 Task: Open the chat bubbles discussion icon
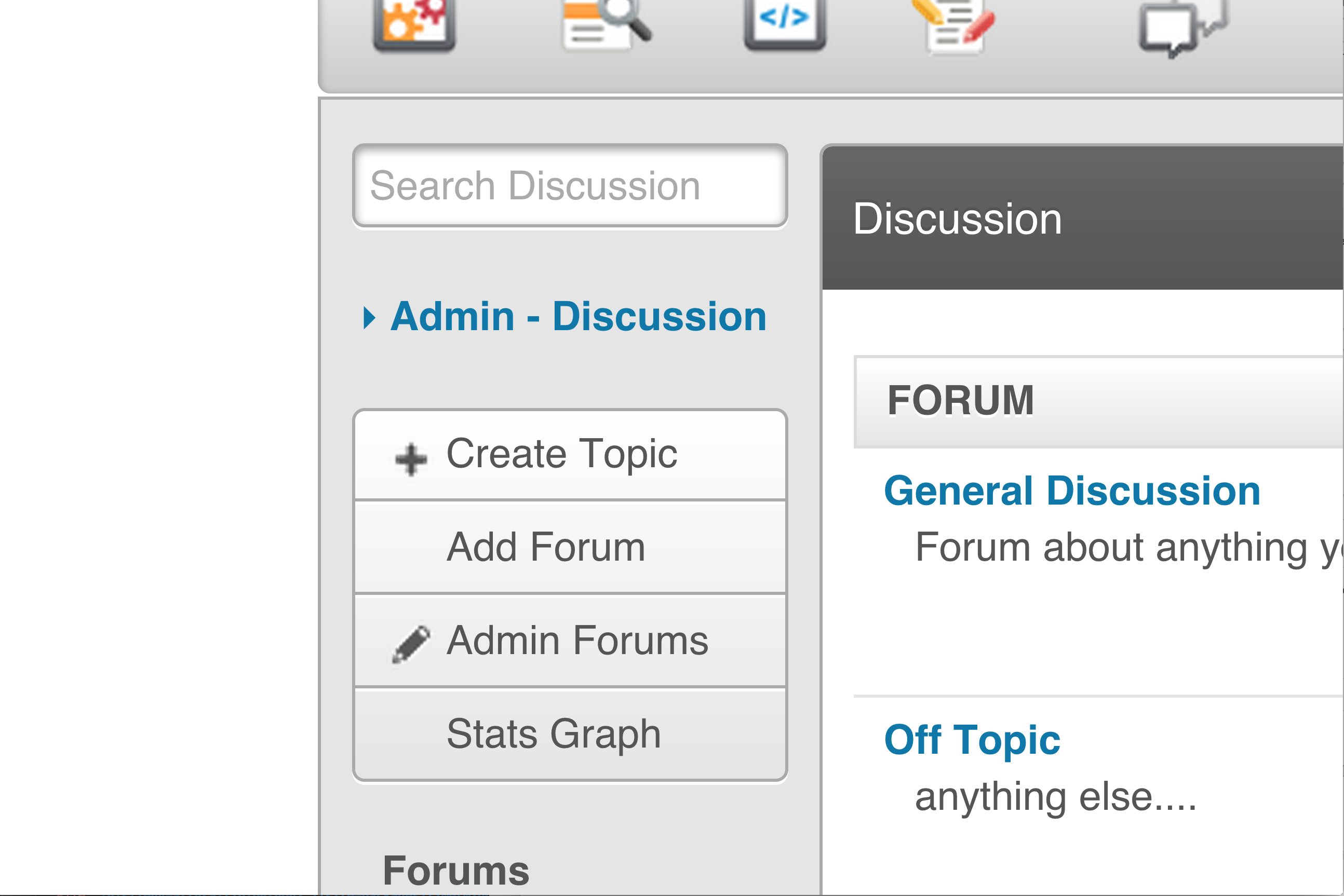coord(1181,28)
